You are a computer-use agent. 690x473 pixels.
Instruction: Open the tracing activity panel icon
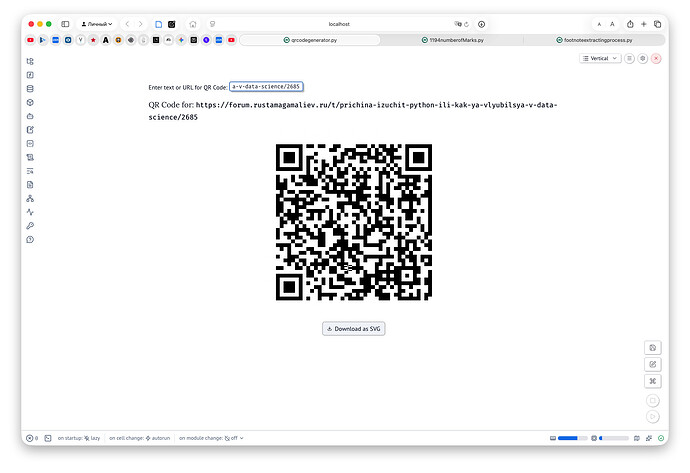click(x=30, y=212)
